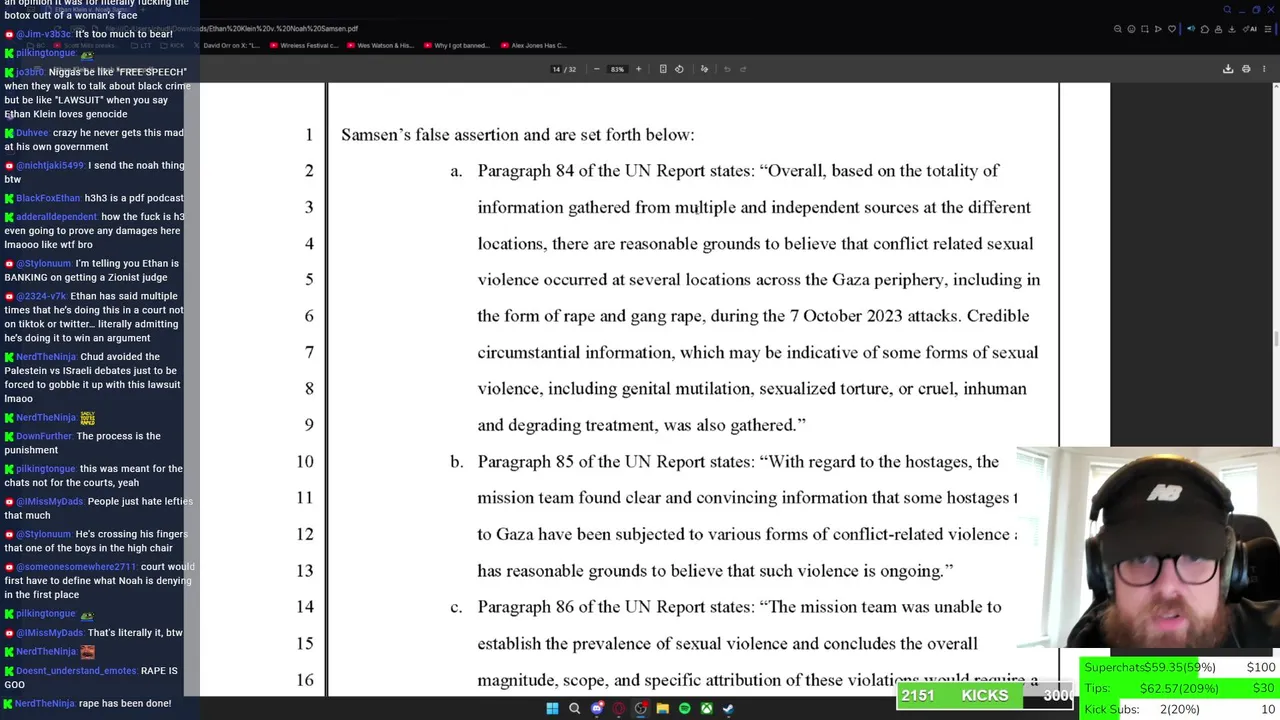Open OBS Studio from the taskbar
The width and height of the screenshot is (1280, 720).
pos(641,709)
